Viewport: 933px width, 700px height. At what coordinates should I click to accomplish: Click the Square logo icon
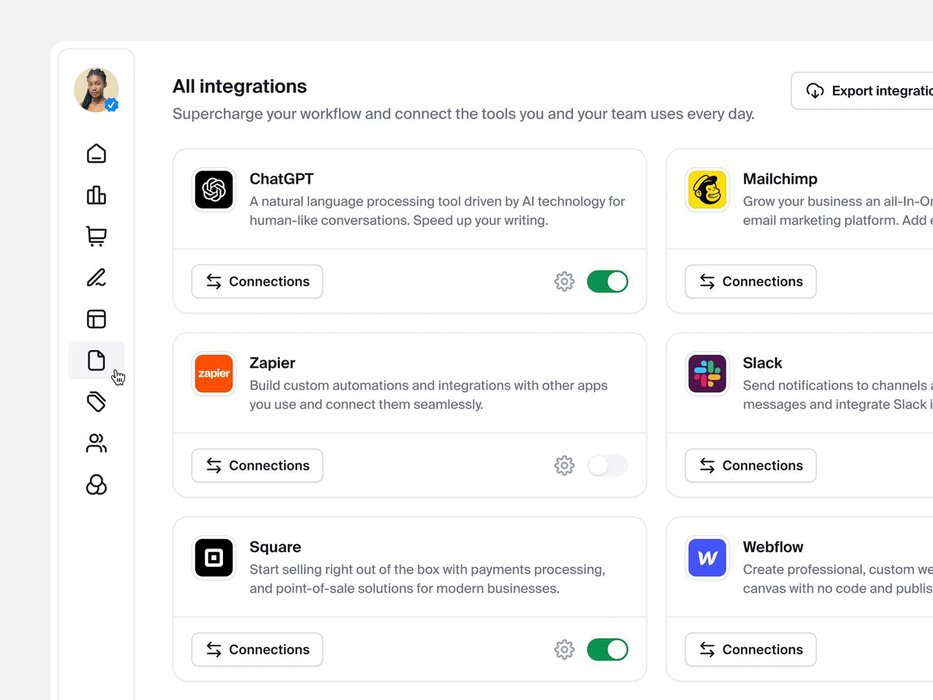pos(214,558)
